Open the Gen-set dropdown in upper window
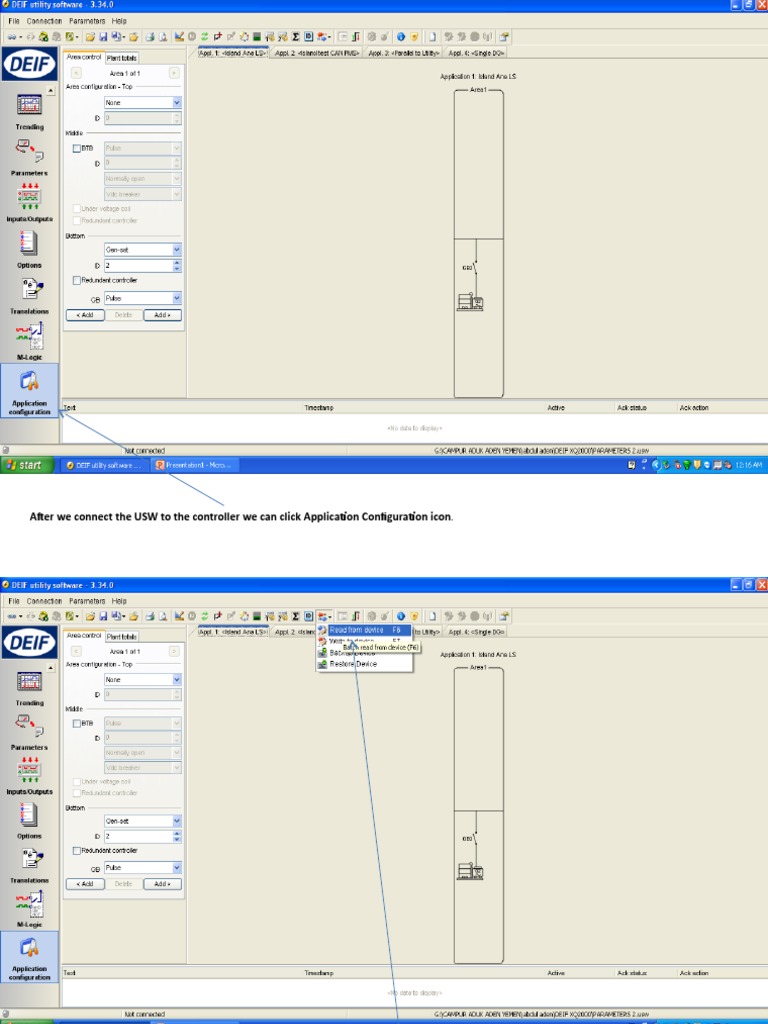 tap(142, 249)
